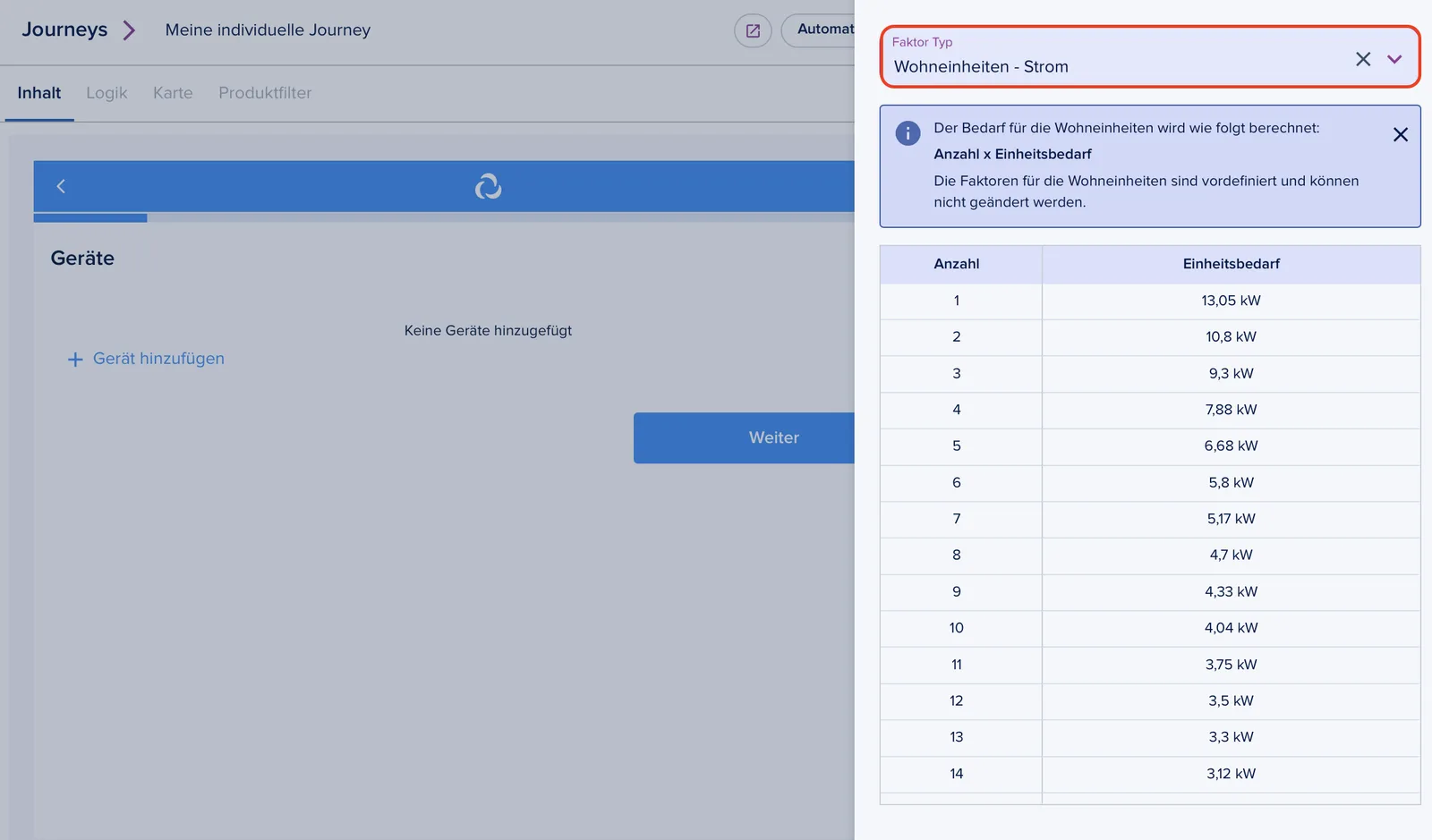Click the Einheitsbedarf column header
This screenshot has height=840, width=1432.
[1231, 264]
